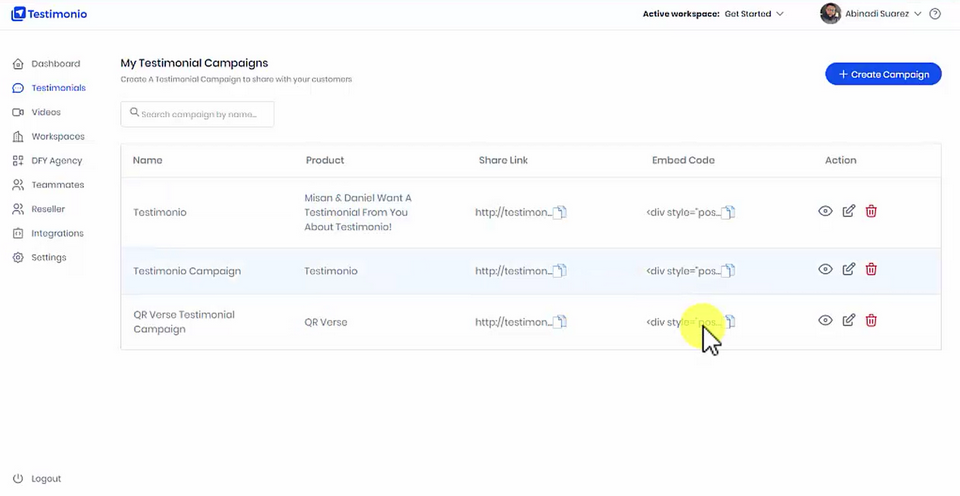Click Abinadi Suarez profile avatar
960x496 pixels.
830,13
